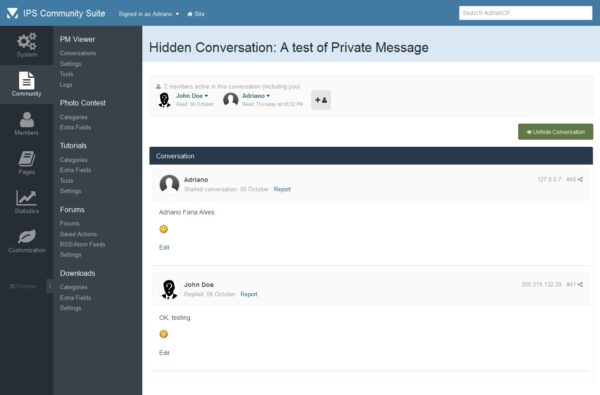Image resolution: width=600 pixels, height=395 pixels.
Task: Click share icon on post #40
Action: pyautogui.click(x=580, y=179)
